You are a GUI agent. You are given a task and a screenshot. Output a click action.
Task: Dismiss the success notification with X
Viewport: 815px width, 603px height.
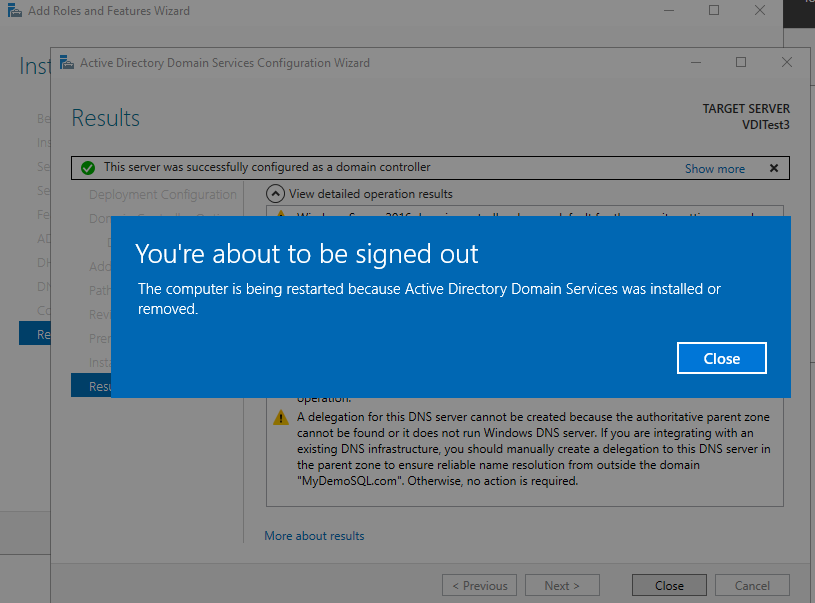(x=774, y=168)
